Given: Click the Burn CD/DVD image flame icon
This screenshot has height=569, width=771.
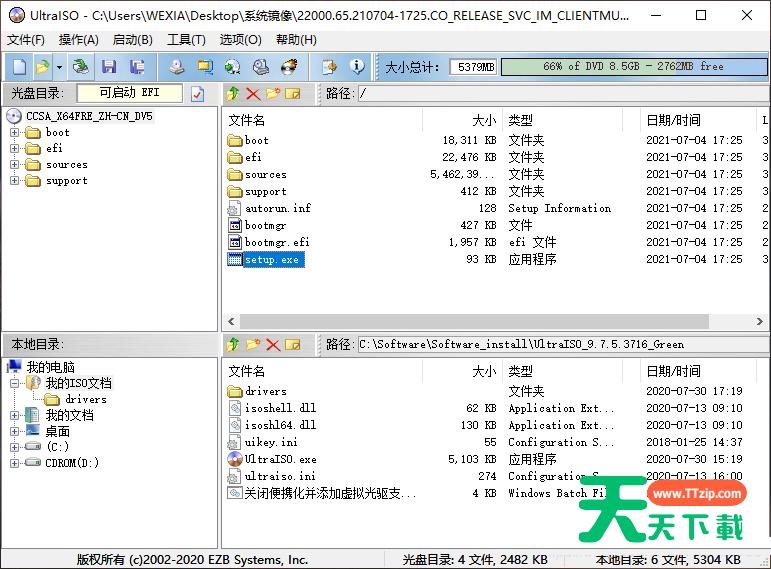Looking at the screenshot, I should (x=289, y=67).
